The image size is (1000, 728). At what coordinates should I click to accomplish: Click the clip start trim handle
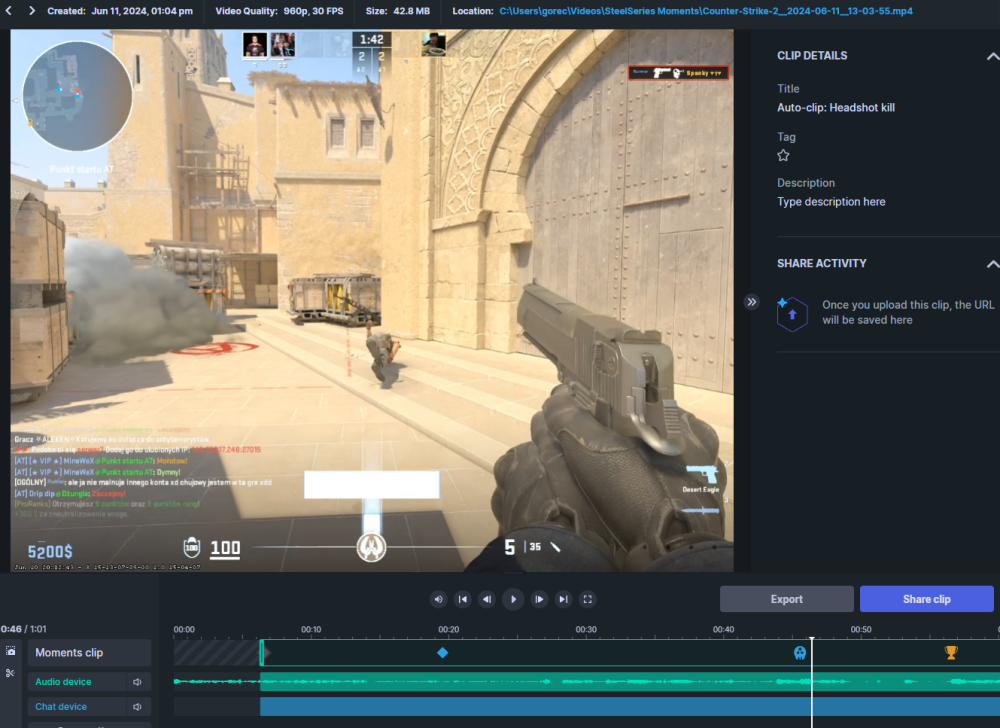coord(262,653)
